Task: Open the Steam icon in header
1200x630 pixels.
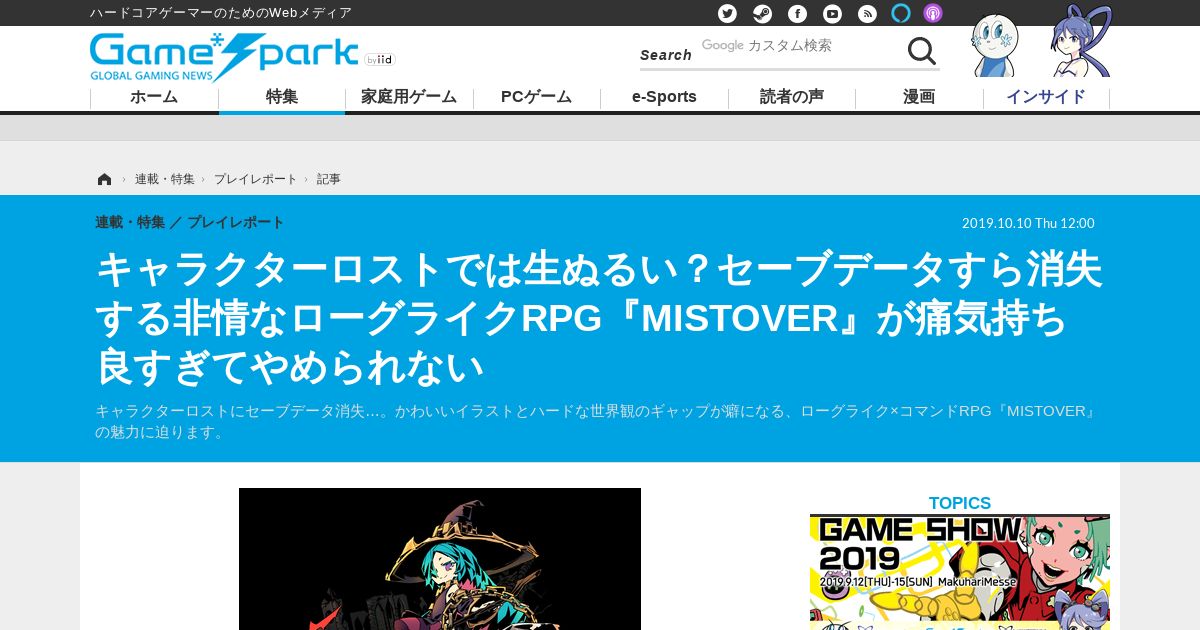Action: point(762,13)
